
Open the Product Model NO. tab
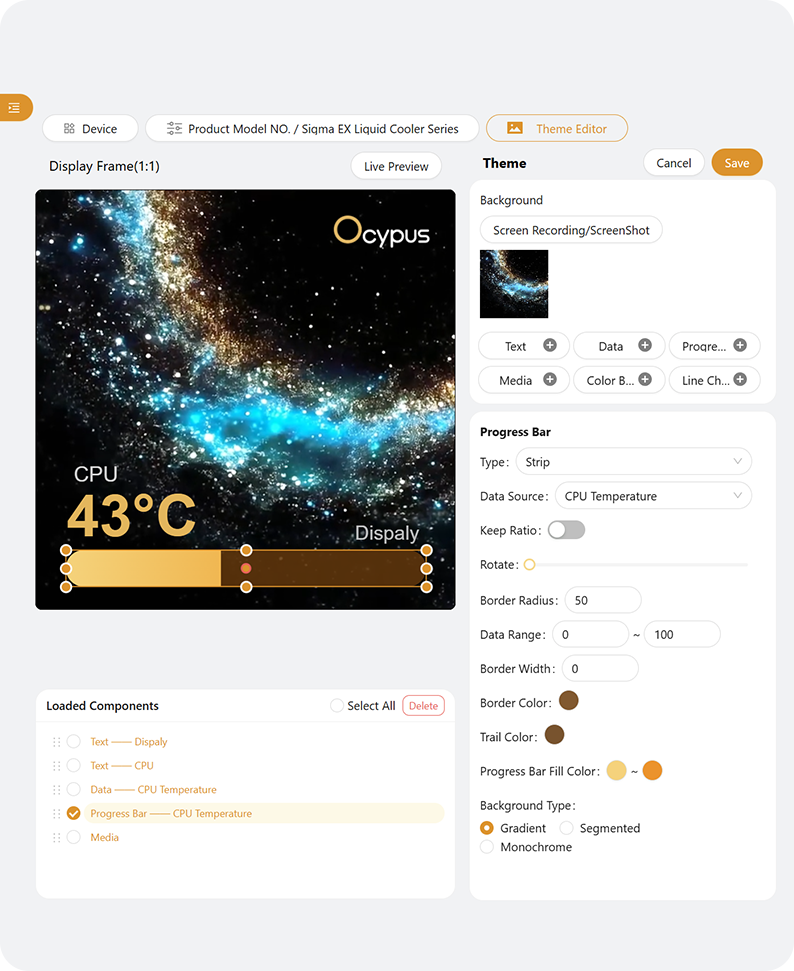pyautogui.click(x=312, y=128)
